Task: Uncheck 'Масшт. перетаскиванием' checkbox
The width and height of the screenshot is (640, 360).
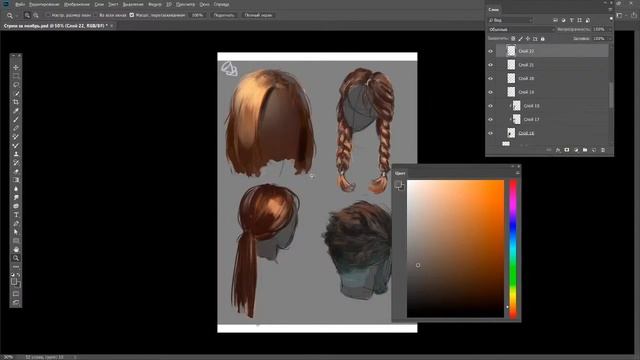Action: (x=131, y=15)
